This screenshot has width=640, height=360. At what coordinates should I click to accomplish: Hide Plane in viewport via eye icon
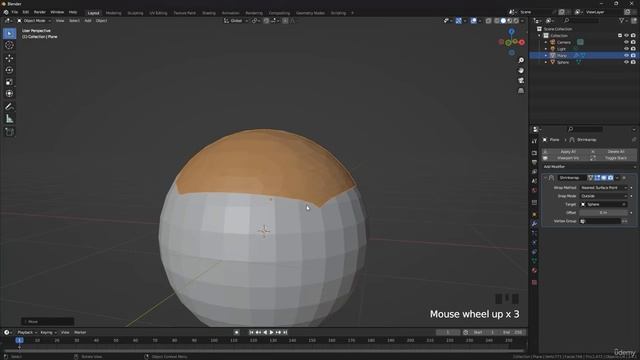(x=627, y=55)
